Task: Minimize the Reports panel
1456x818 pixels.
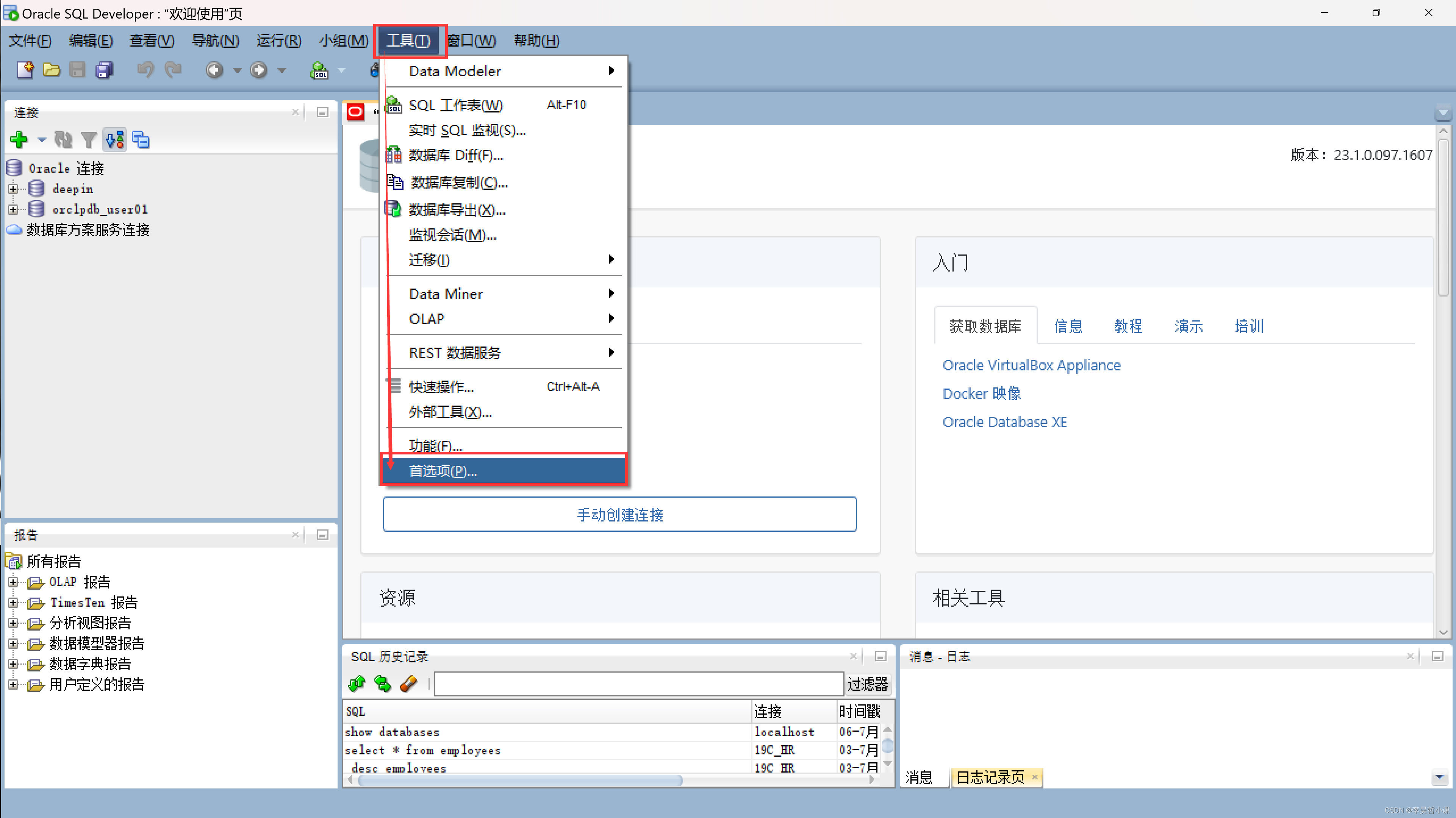Action: coord(323,534)
